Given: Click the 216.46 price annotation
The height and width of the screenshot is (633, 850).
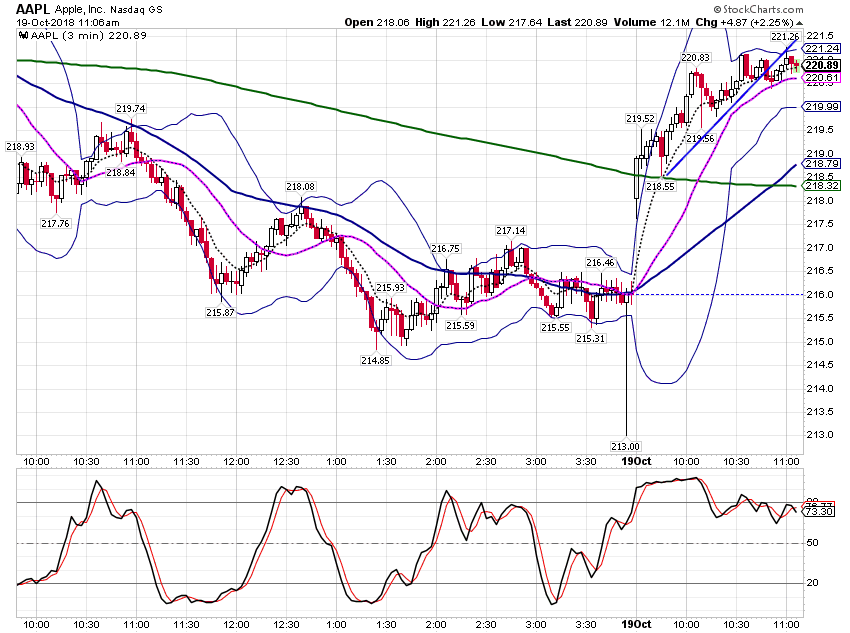Looking at the screenshot, I should tap(601, 263).
